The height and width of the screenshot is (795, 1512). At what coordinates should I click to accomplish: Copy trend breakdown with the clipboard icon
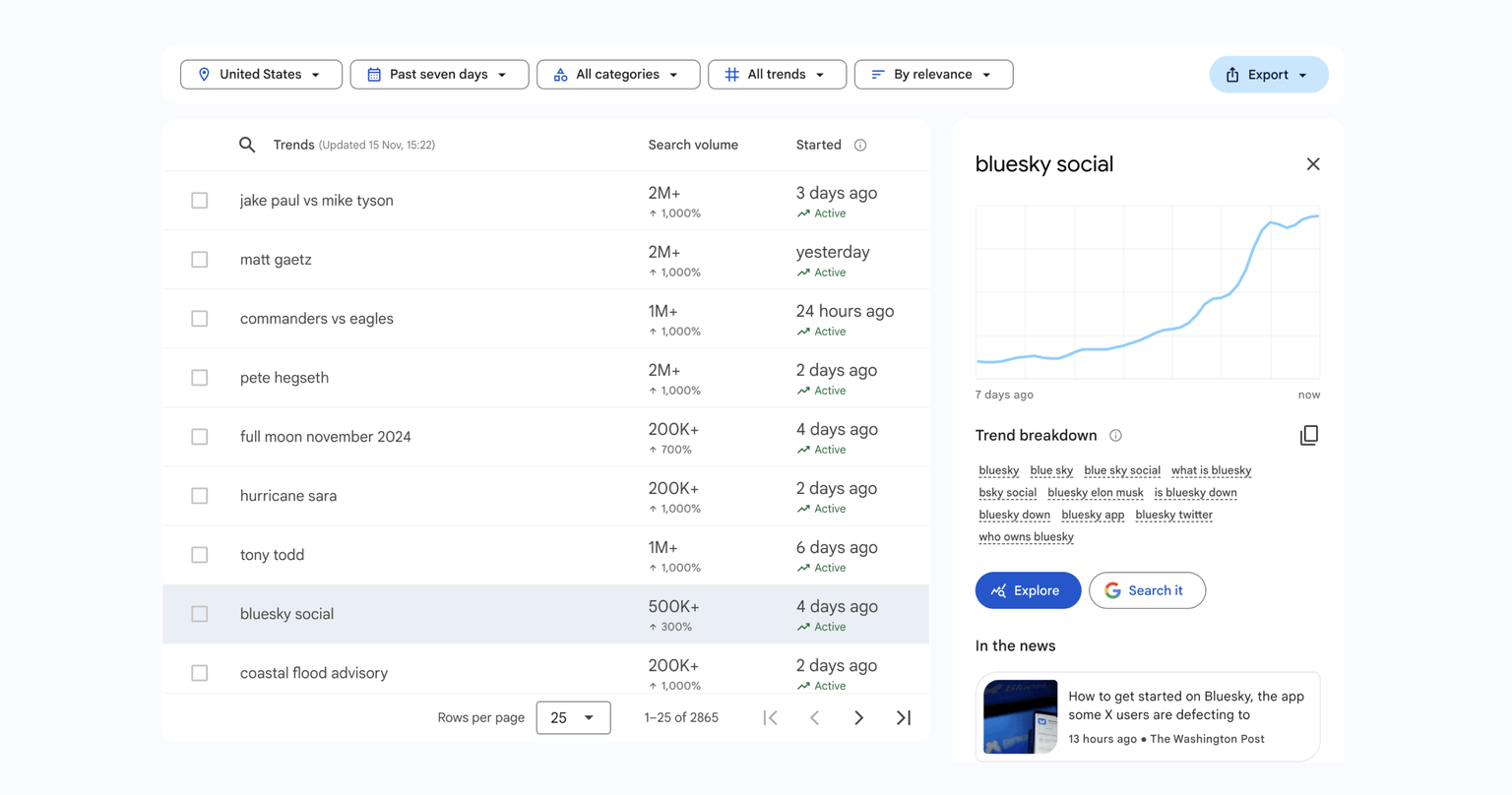pyautogui.click(x=1309, y=435)
